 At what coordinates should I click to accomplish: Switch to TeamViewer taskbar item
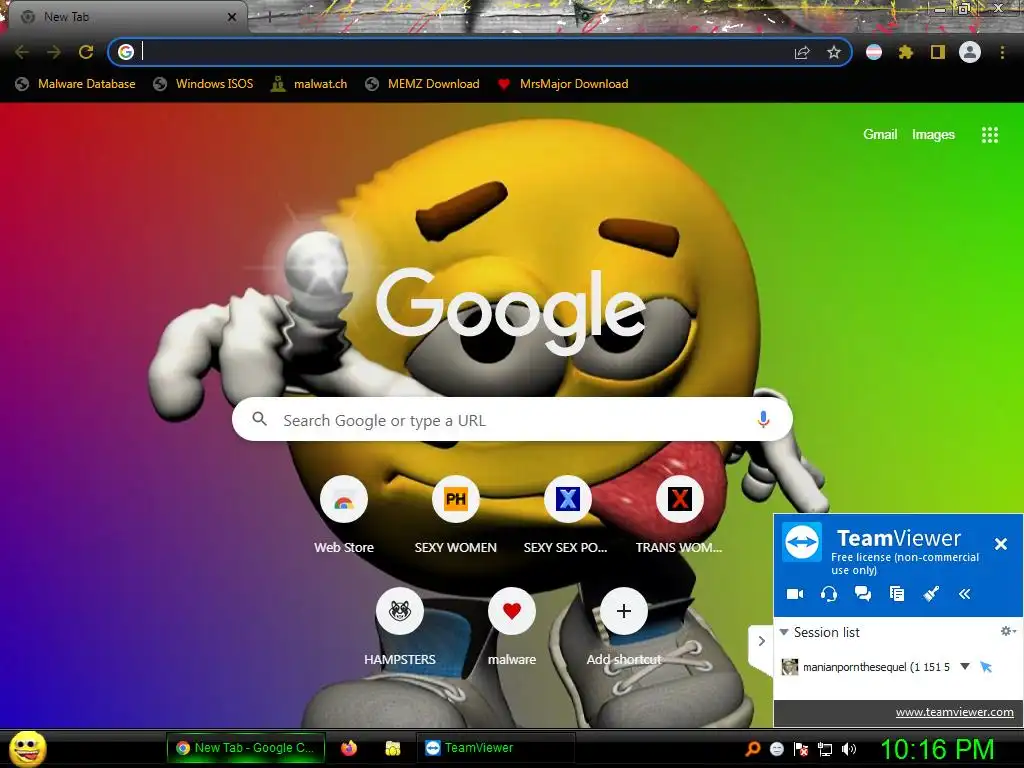(x=496, y=748)
